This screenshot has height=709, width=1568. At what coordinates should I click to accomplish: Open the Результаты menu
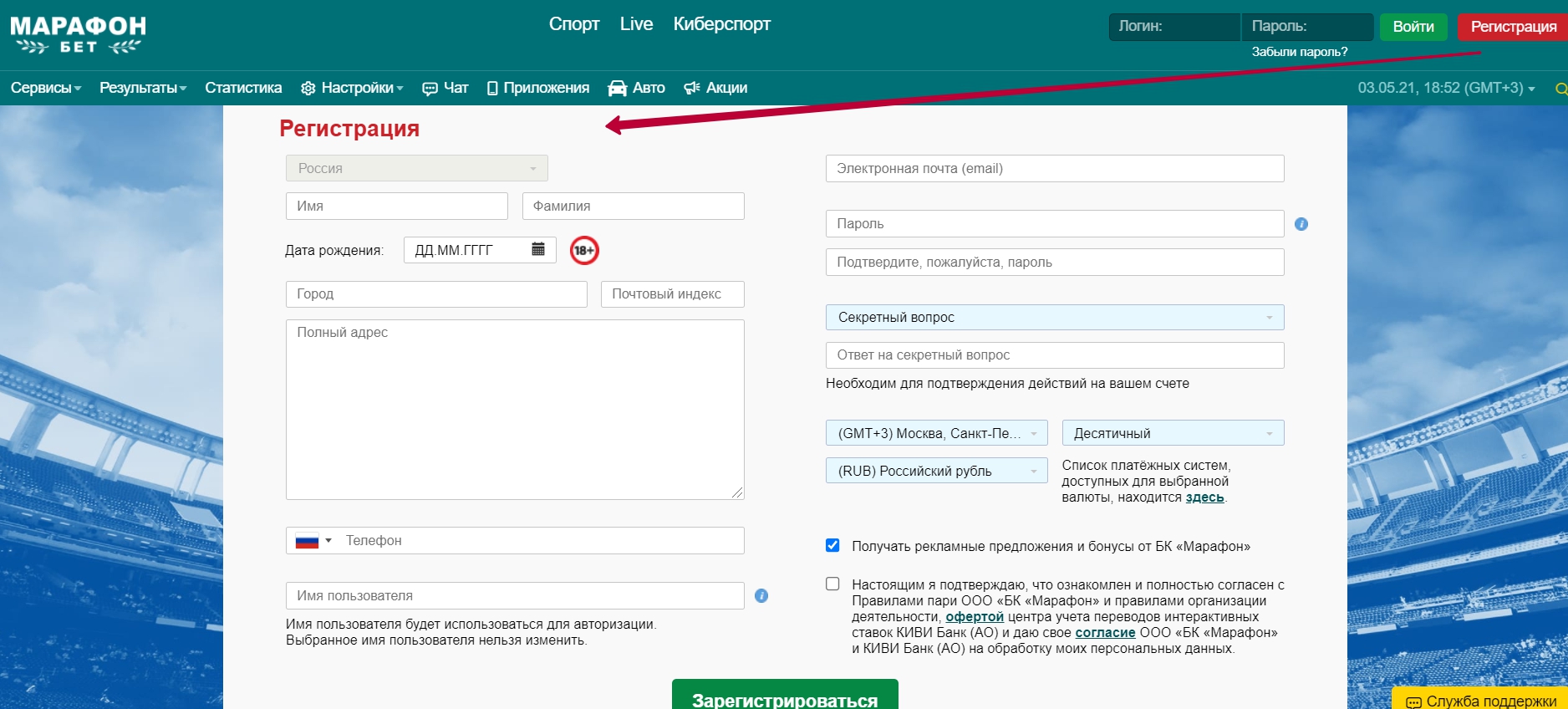[142, 88]
